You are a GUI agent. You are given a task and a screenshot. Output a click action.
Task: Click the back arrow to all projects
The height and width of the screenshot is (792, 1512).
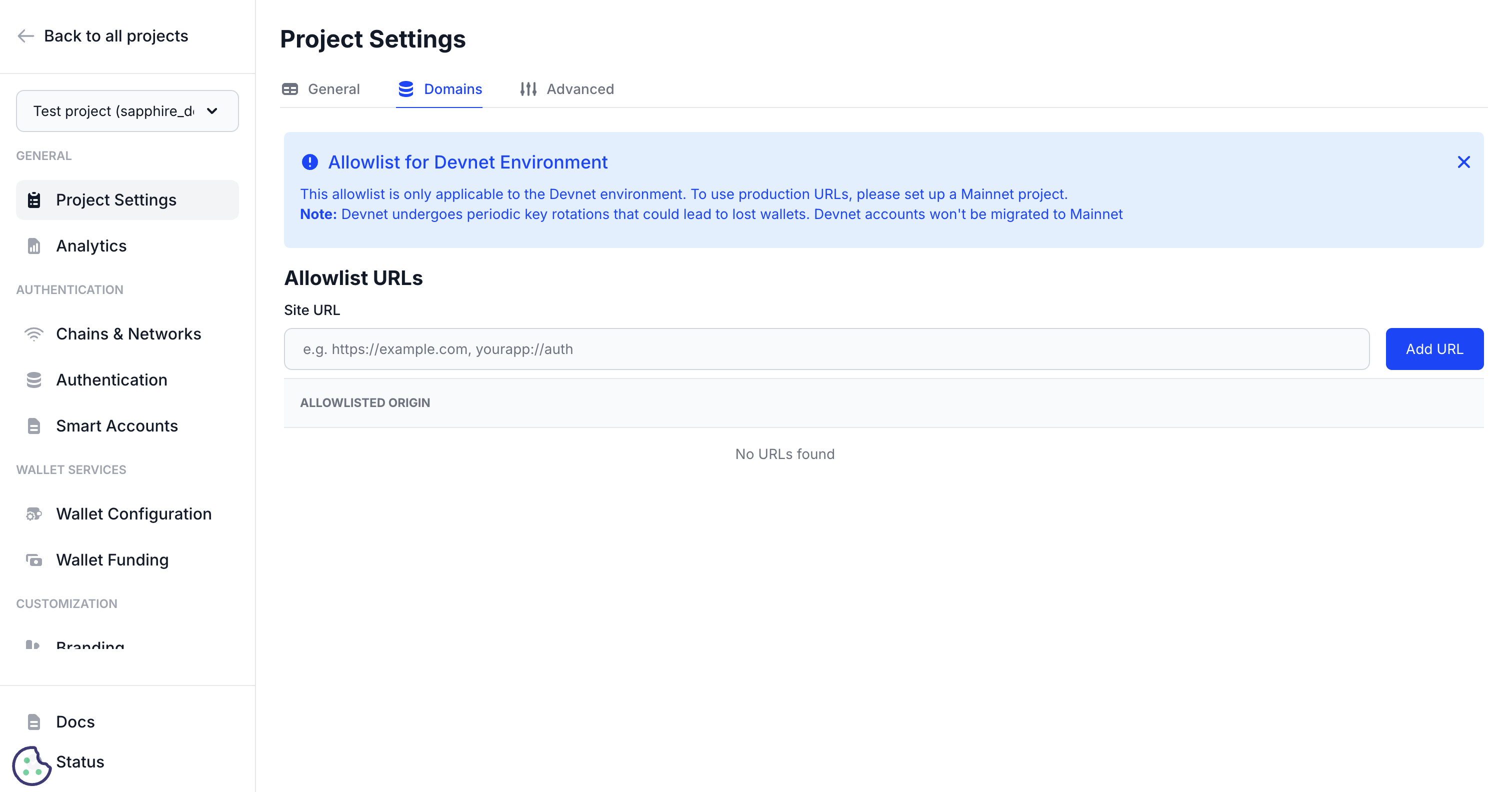coord(25,36)
